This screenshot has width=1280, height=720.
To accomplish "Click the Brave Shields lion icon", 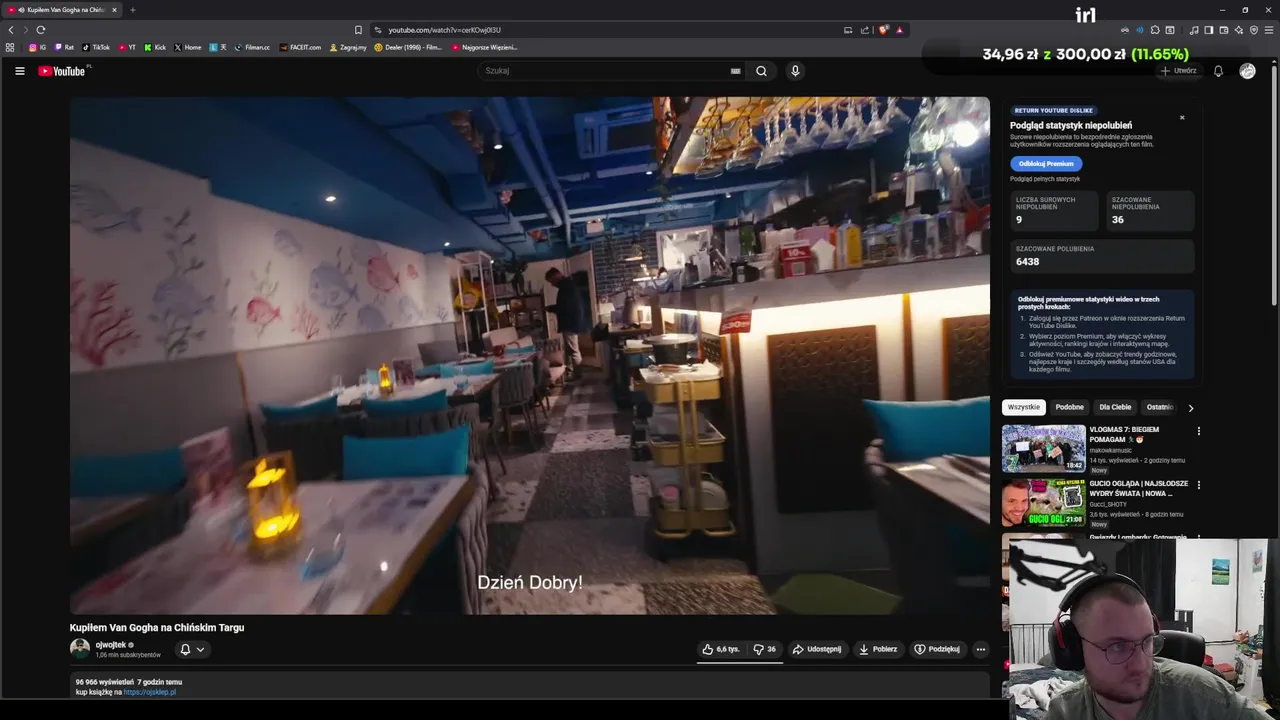I will tap(883, 30).
